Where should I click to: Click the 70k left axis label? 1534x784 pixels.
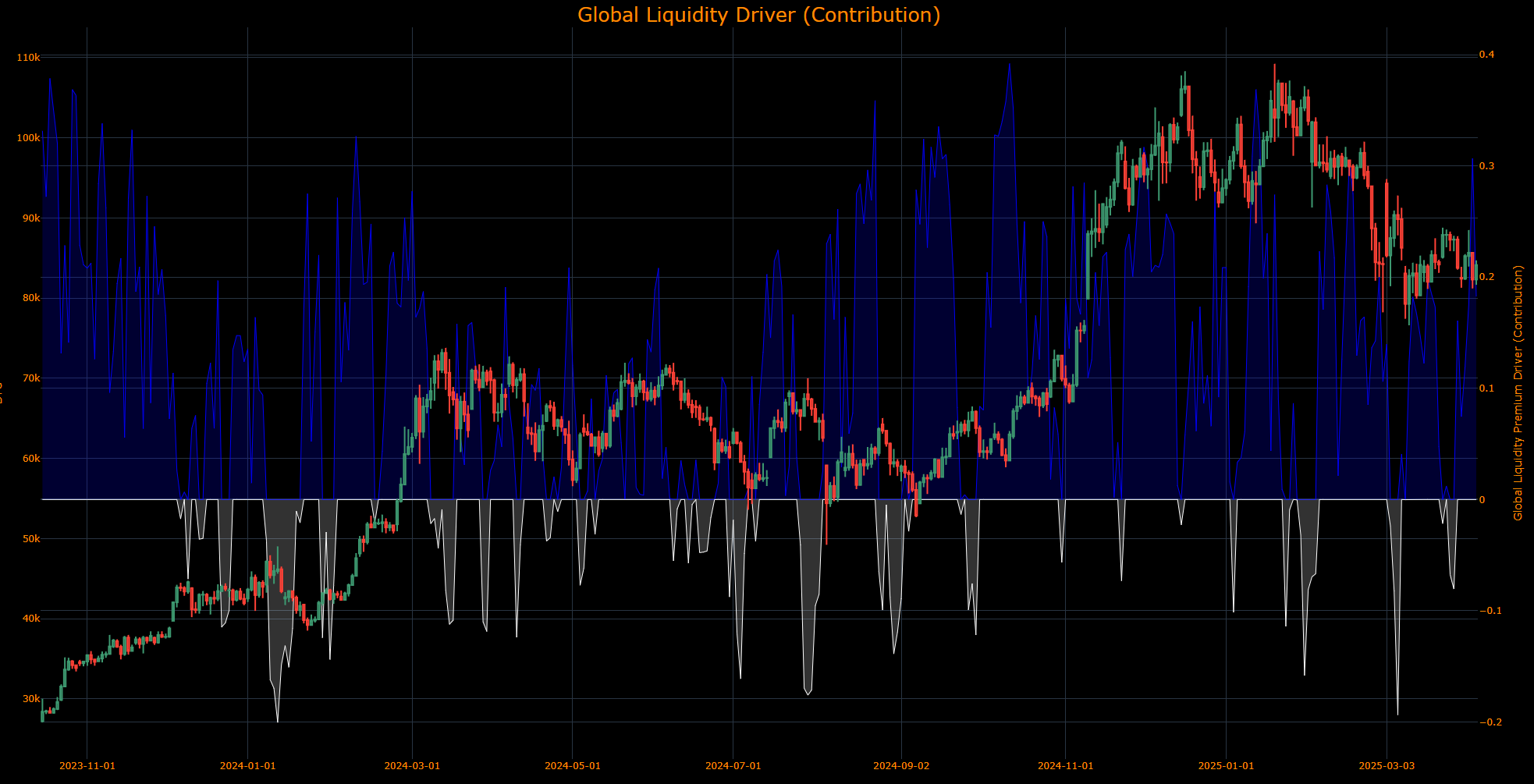(x=31, y=378)
